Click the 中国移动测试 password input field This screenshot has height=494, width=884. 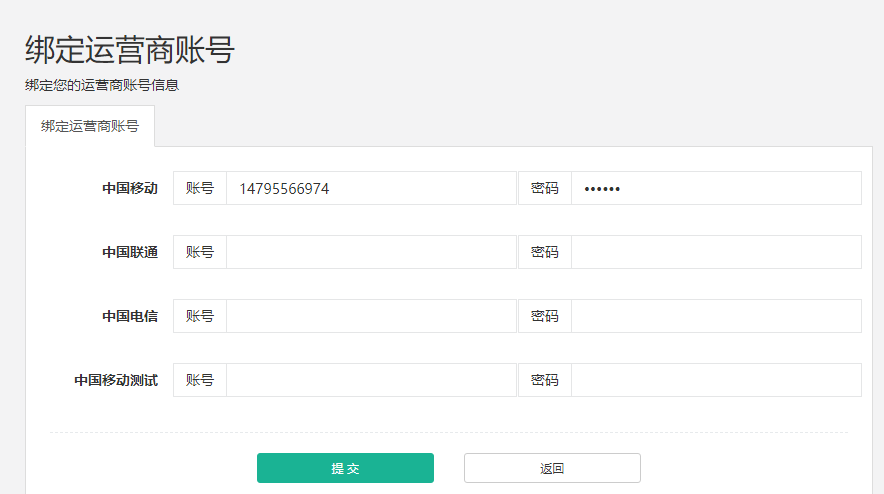(716, 380)
